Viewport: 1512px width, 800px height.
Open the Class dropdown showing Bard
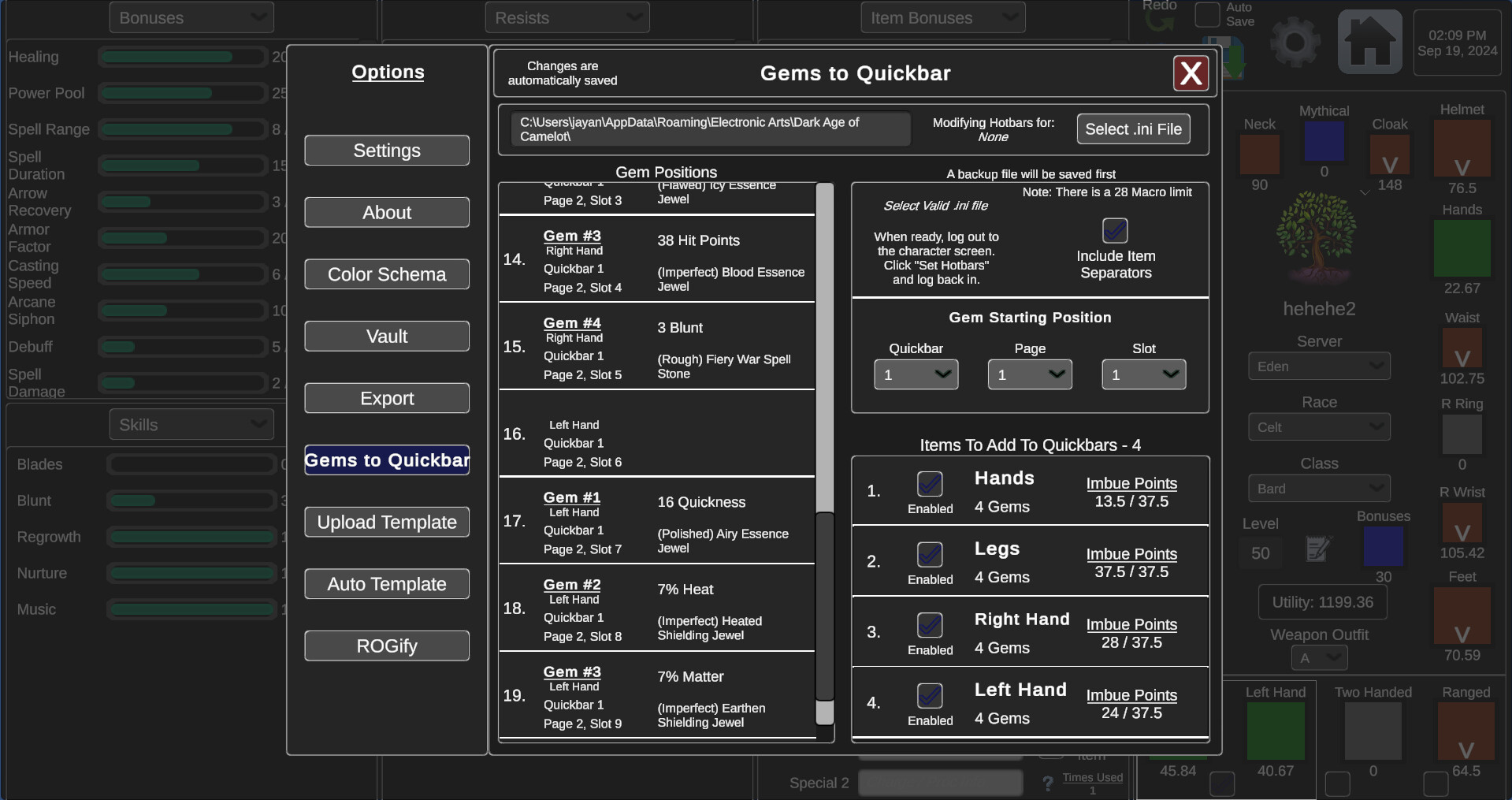pyautogui.click(x=1319, y=488)
